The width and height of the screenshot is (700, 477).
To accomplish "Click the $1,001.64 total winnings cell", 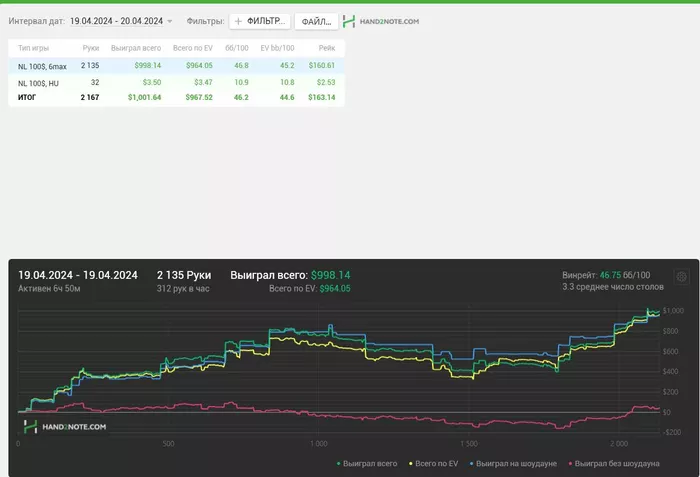I will click(144, 97).
